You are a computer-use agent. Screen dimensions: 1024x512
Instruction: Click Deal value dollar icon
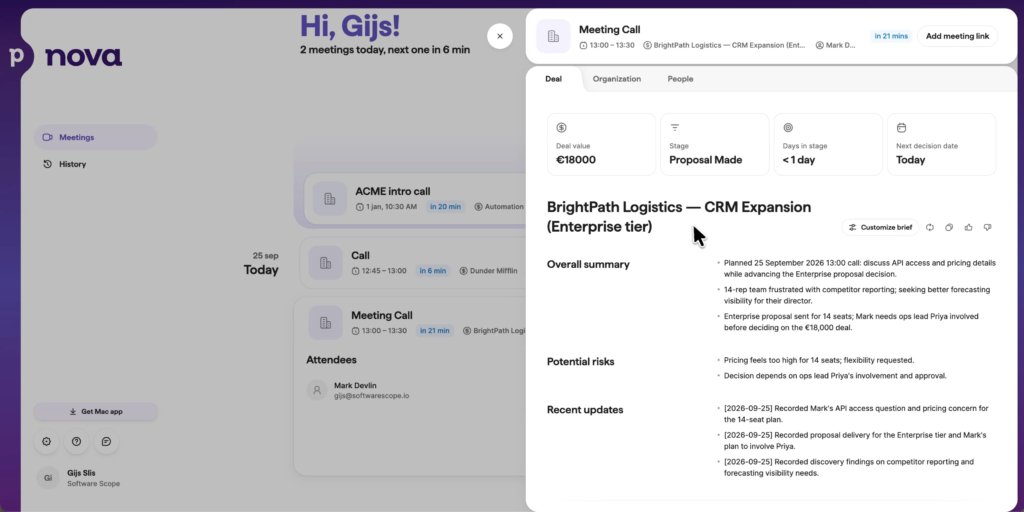point(561,127)
